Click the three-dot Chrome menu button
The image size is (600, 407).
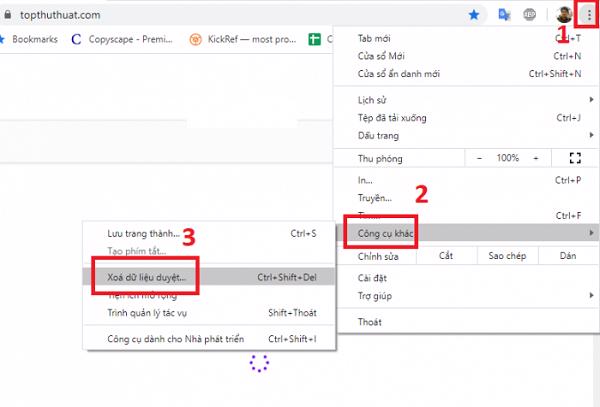click(x=587, y=15)
